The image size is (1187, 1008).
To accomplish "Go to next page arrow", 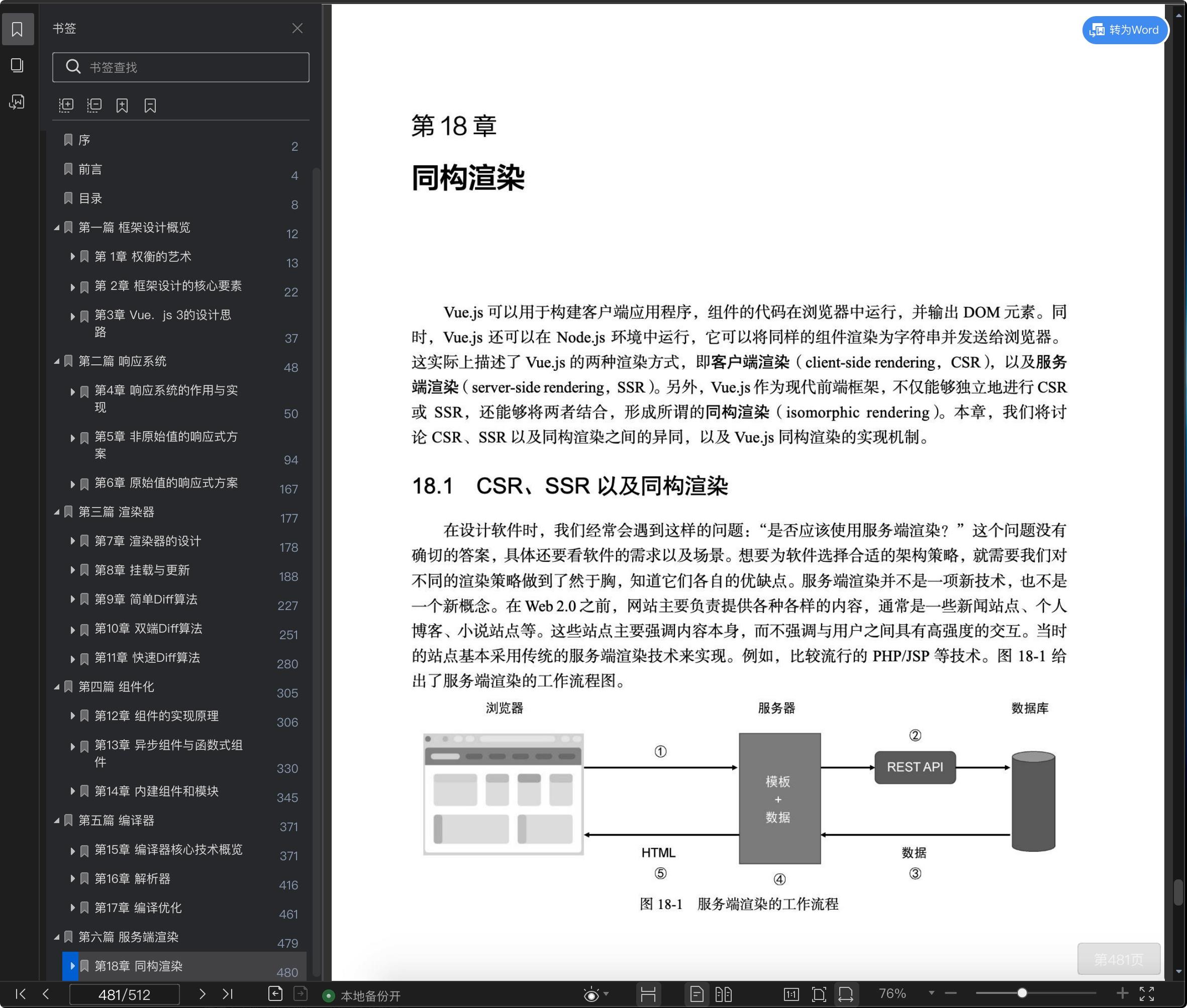I will pos(202,994).
